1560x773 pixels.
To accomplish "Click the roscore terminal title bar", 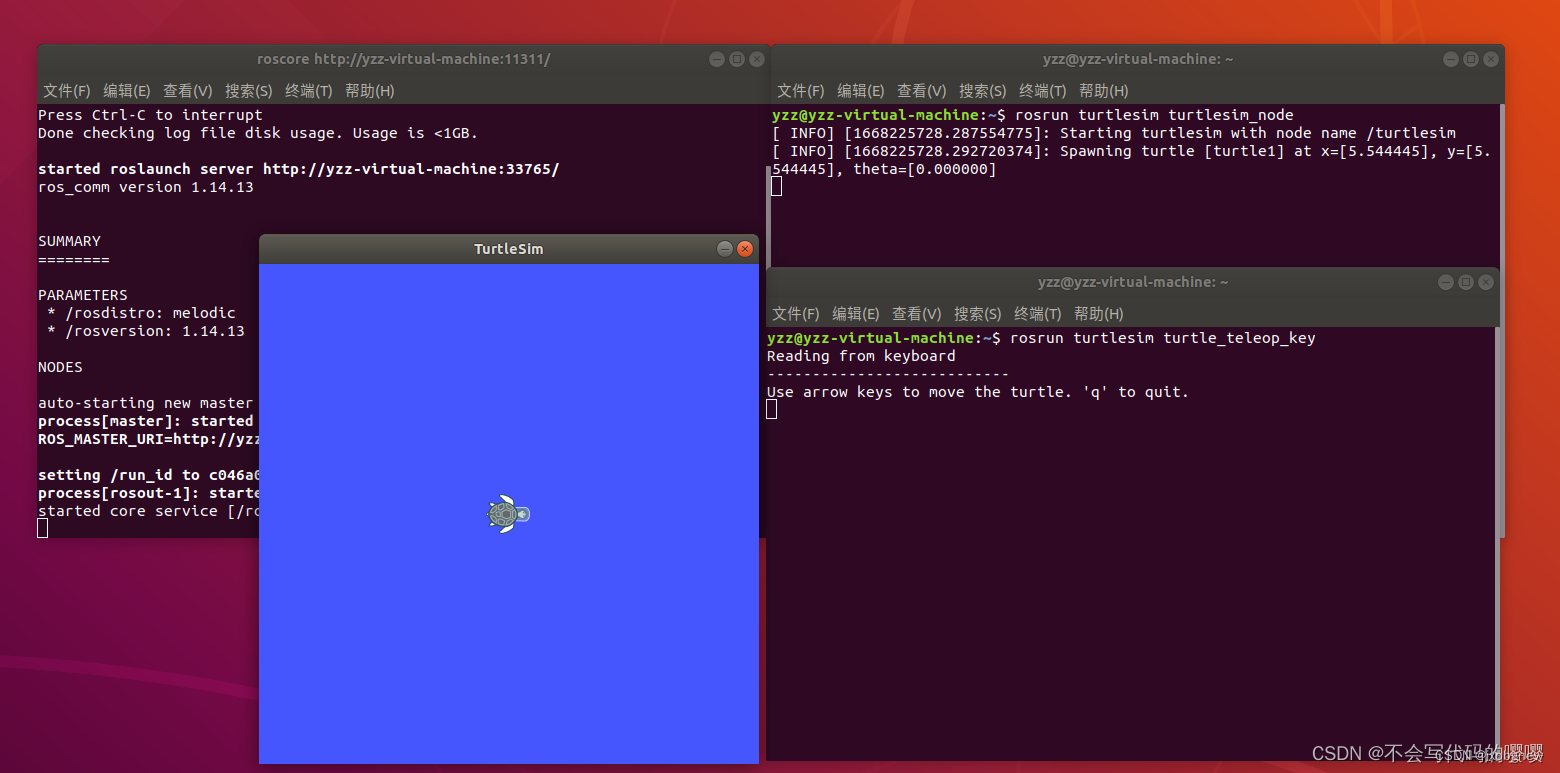I will (x=404, y=59).
